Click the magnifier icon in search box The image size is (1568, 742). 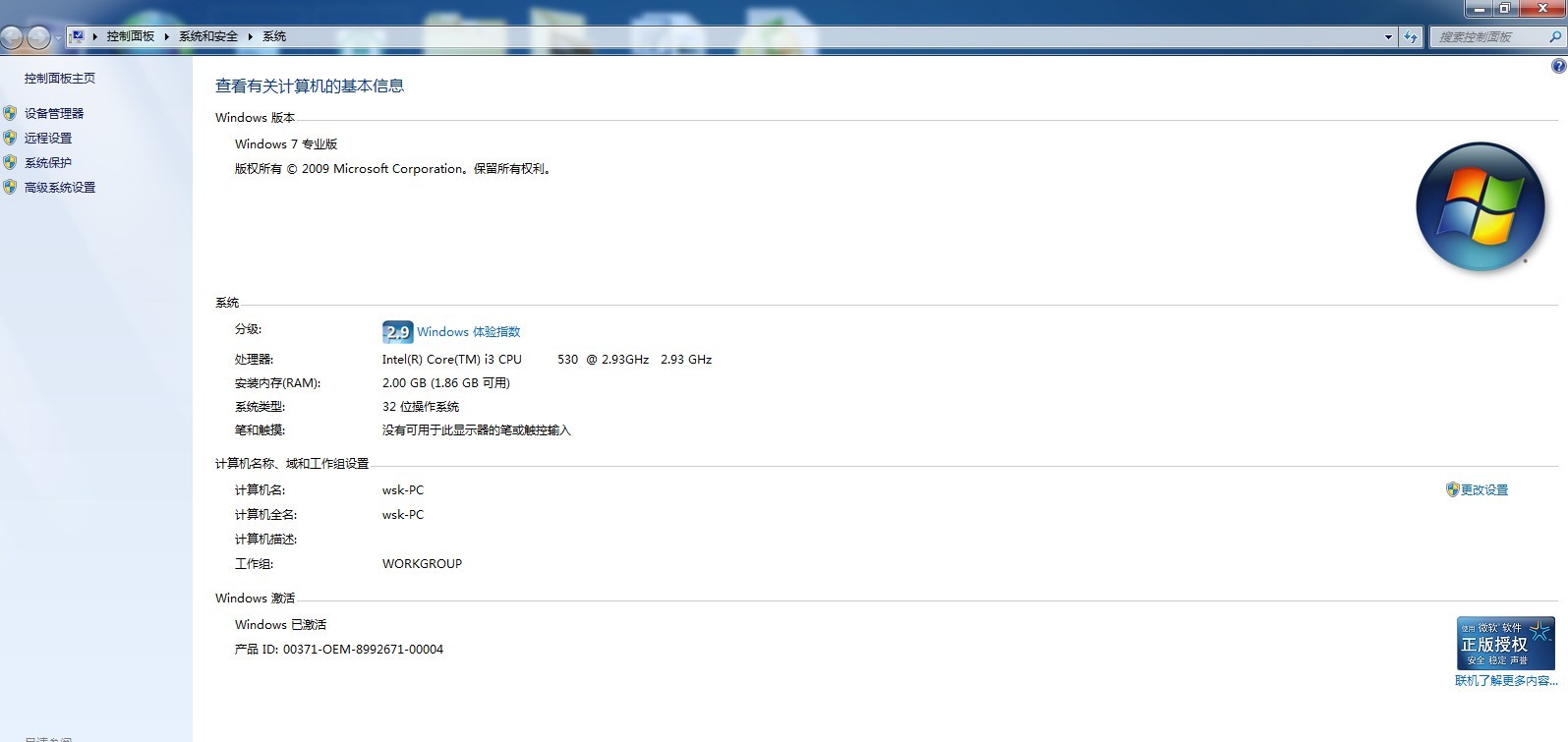pos(1555,37)
